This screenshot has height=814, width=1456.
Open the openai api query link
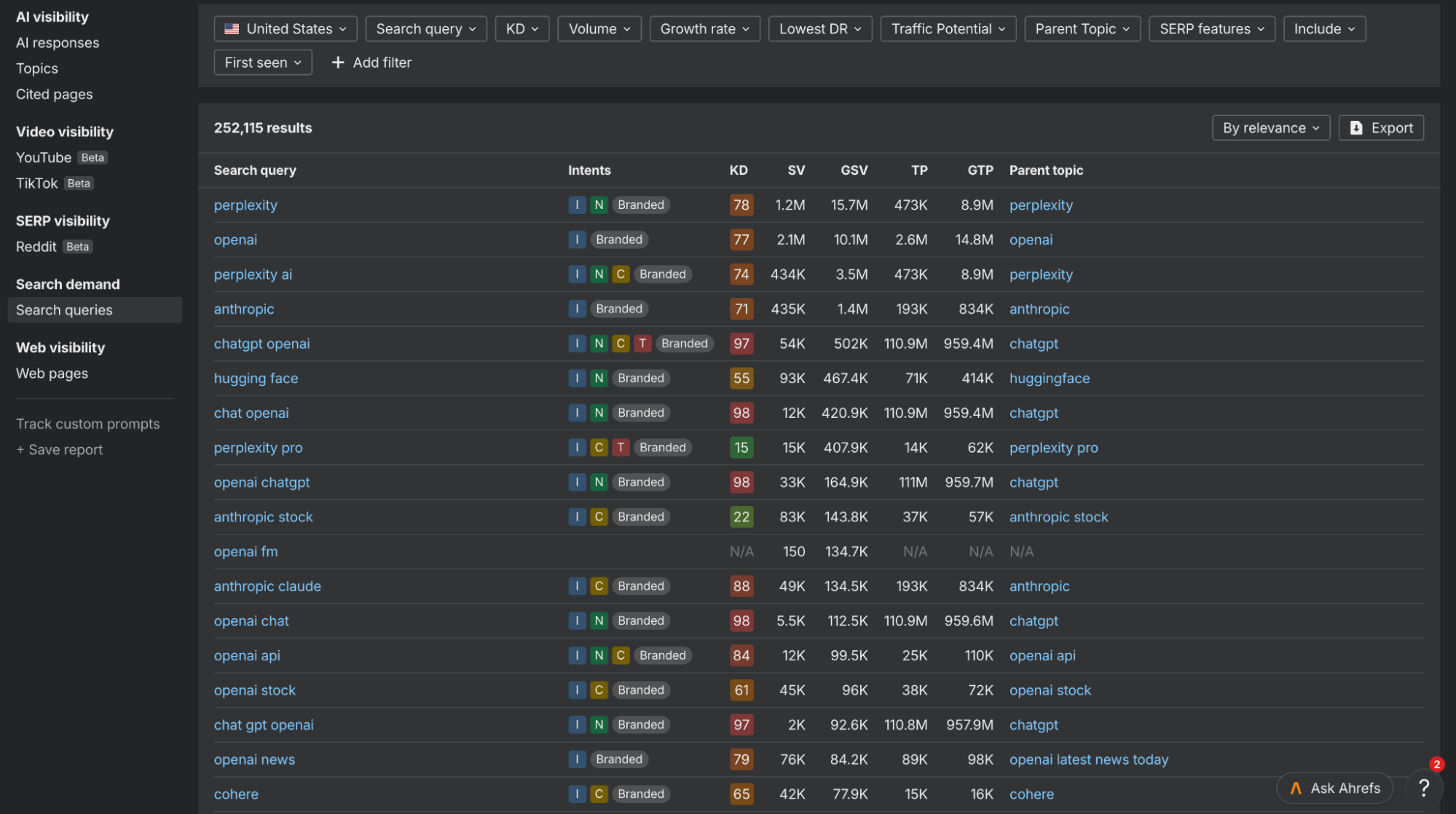[x=247, y=655]
